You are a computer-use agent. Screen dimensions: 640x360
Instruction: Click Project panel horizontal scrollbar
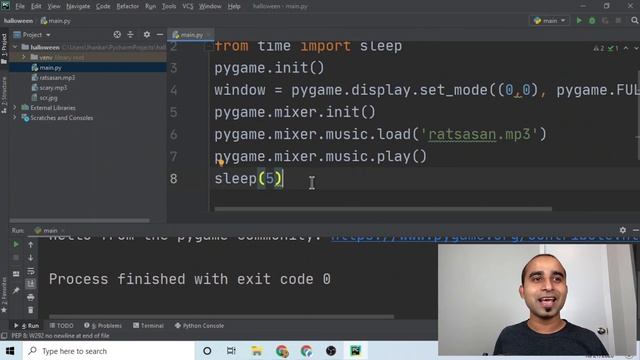79,220
